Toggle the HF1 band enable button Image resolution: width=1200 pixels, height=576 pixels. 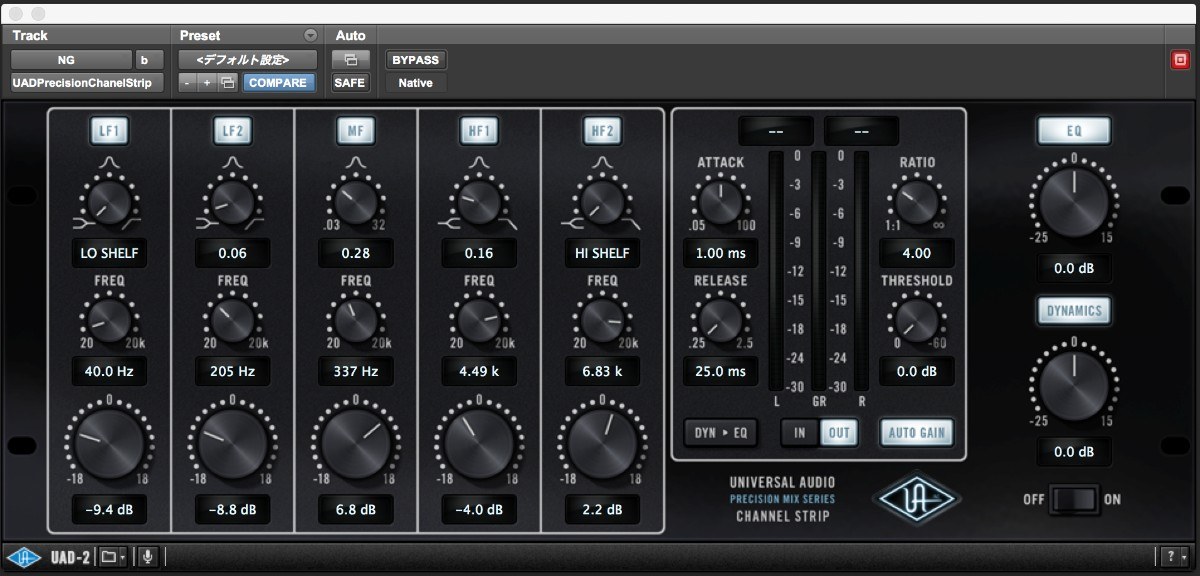click(x=479, y=129)
